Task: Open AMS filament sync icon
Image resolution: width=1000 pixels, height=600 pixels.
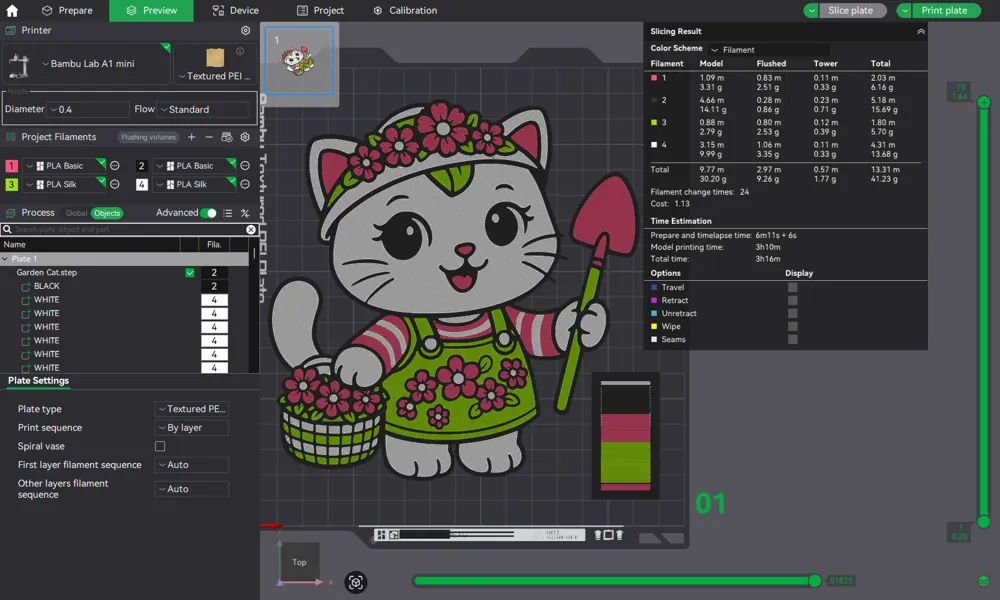Action: 226,137
